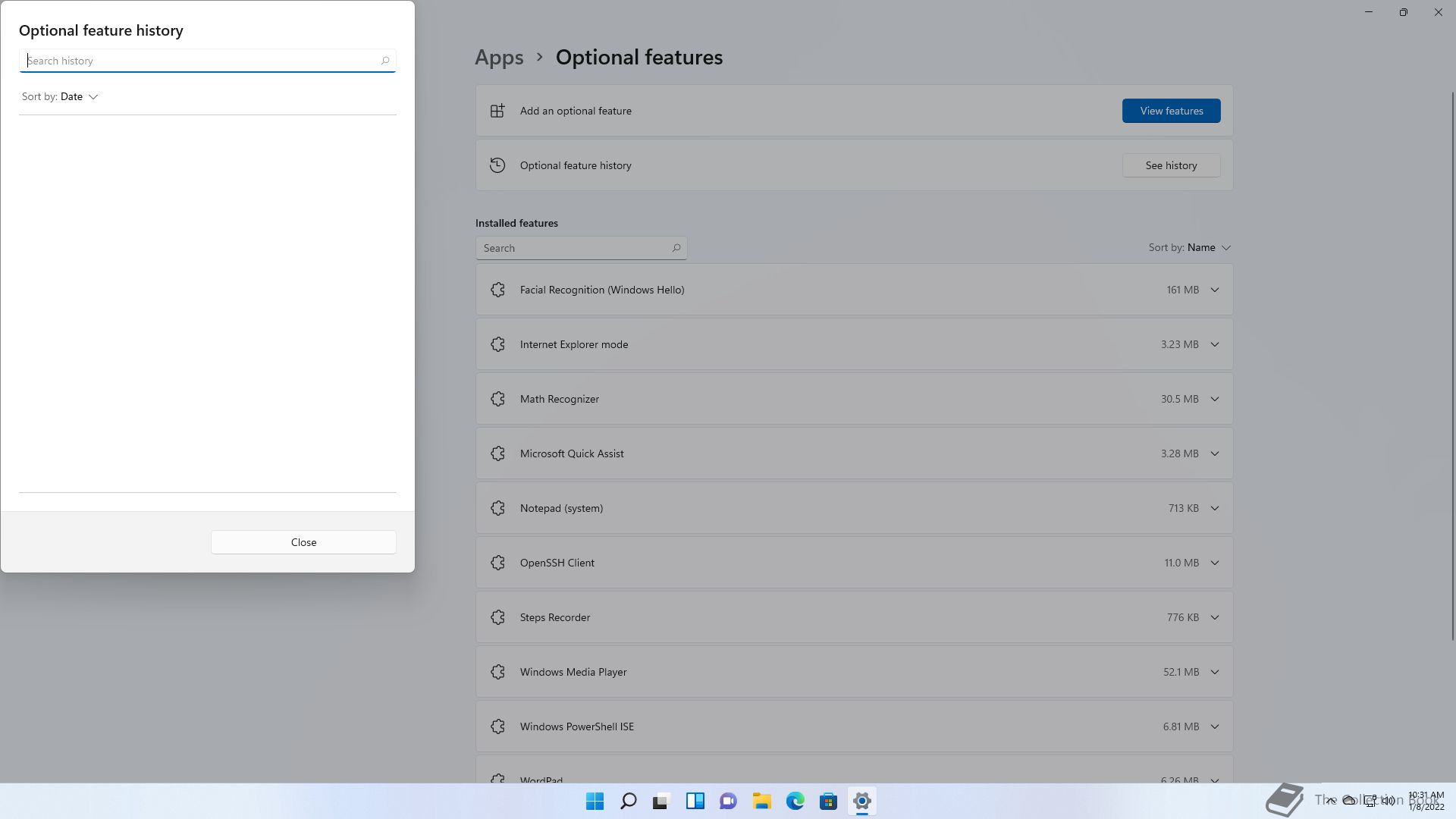
Task: Click the installed features Search box
Action: pyautogui.click(x=581, y=248)
